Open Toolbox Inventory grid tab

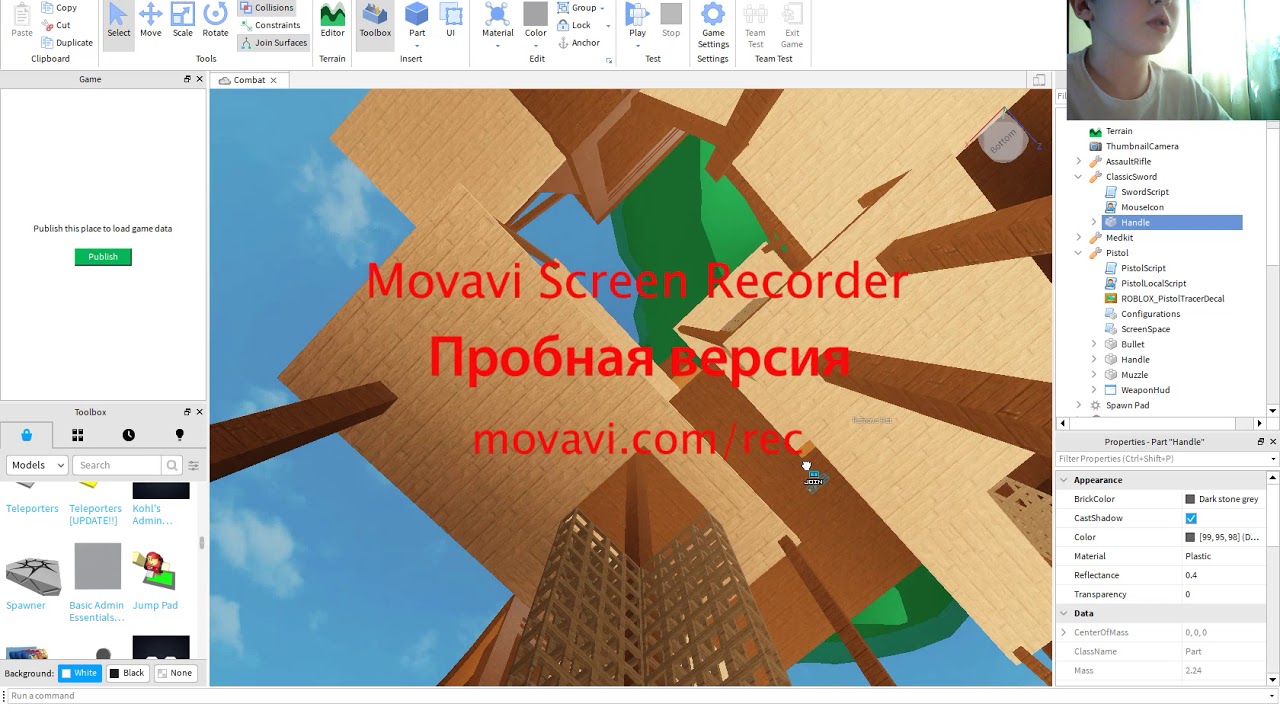[77, 435]
